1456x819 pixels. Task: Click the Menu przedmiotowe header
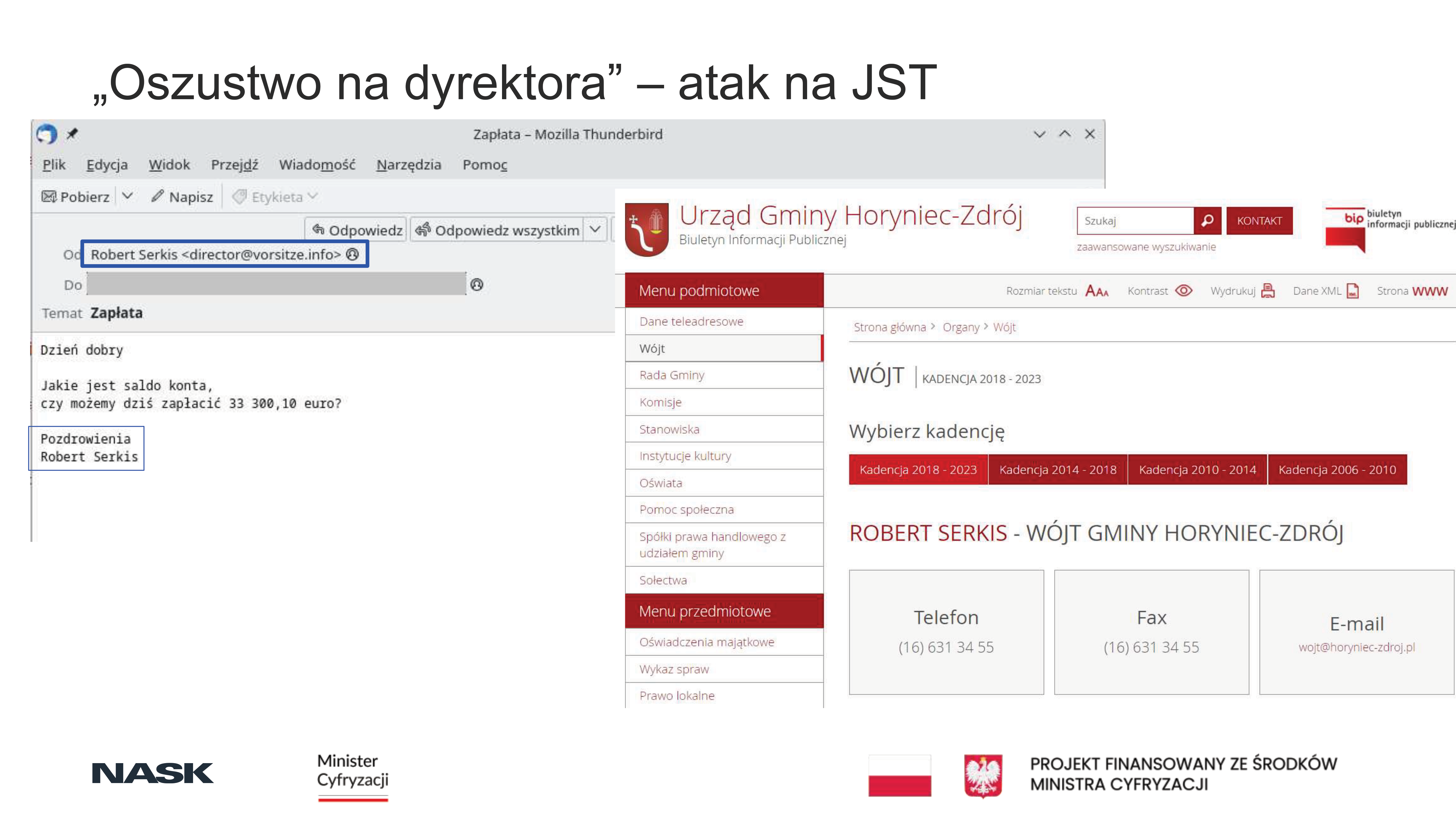(x=724, y=611)
